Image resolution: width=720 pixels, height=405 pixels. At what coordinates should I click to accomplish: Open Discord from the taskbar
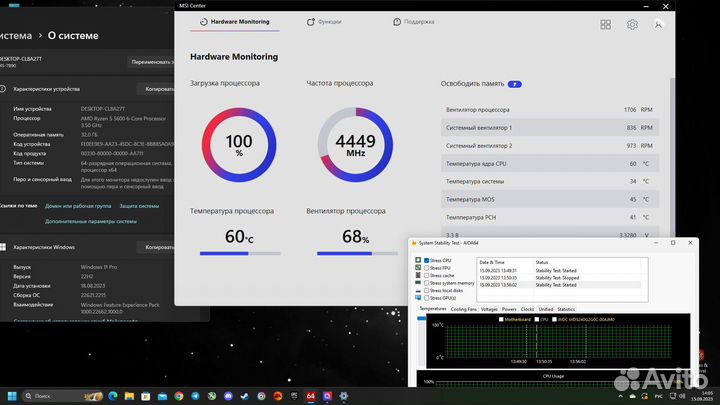[228, 396]
